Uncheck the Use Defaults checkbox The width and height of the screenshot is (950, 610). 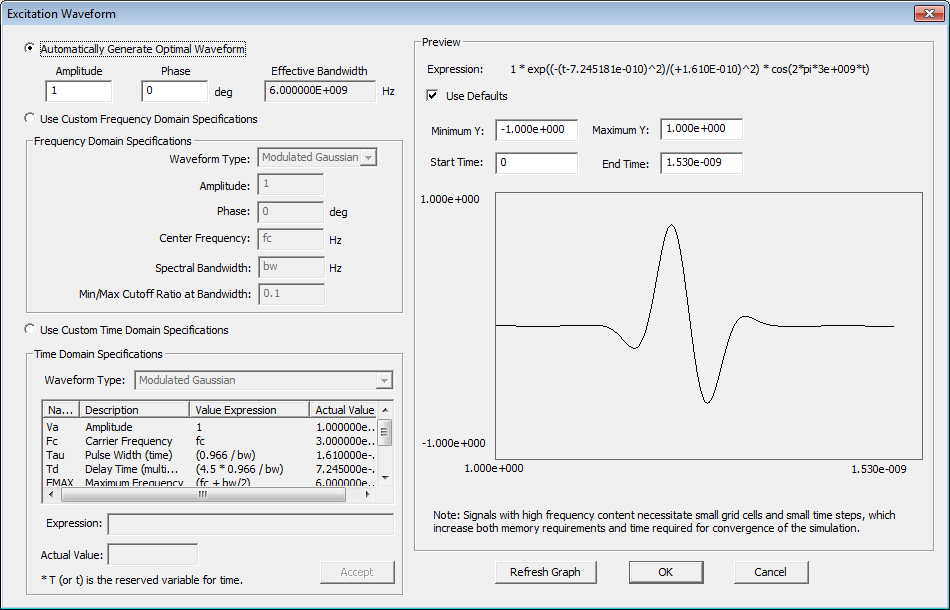(x=433, y=96)
